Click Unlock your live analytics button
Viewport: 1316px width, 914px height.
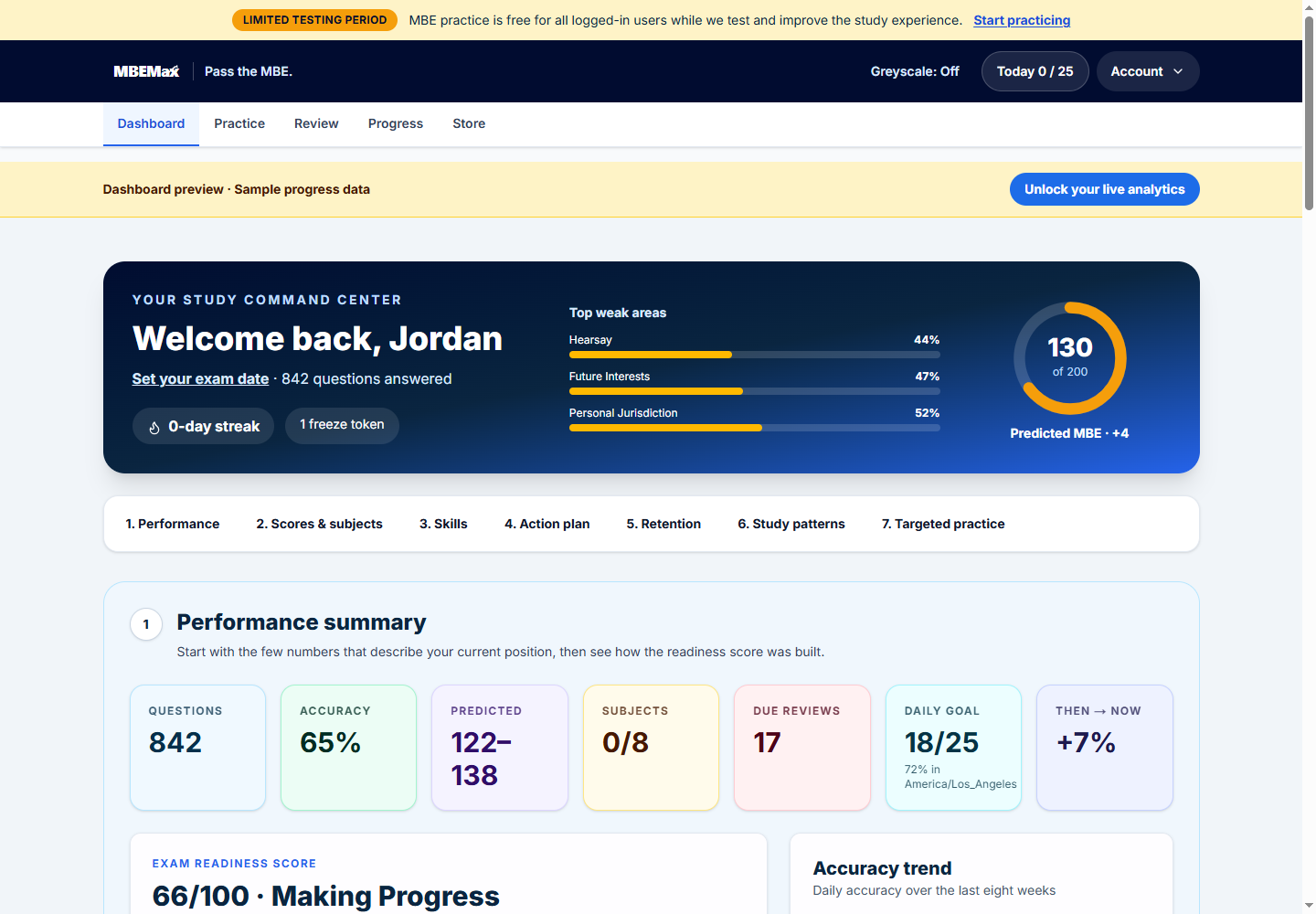tap(1104, 189)
